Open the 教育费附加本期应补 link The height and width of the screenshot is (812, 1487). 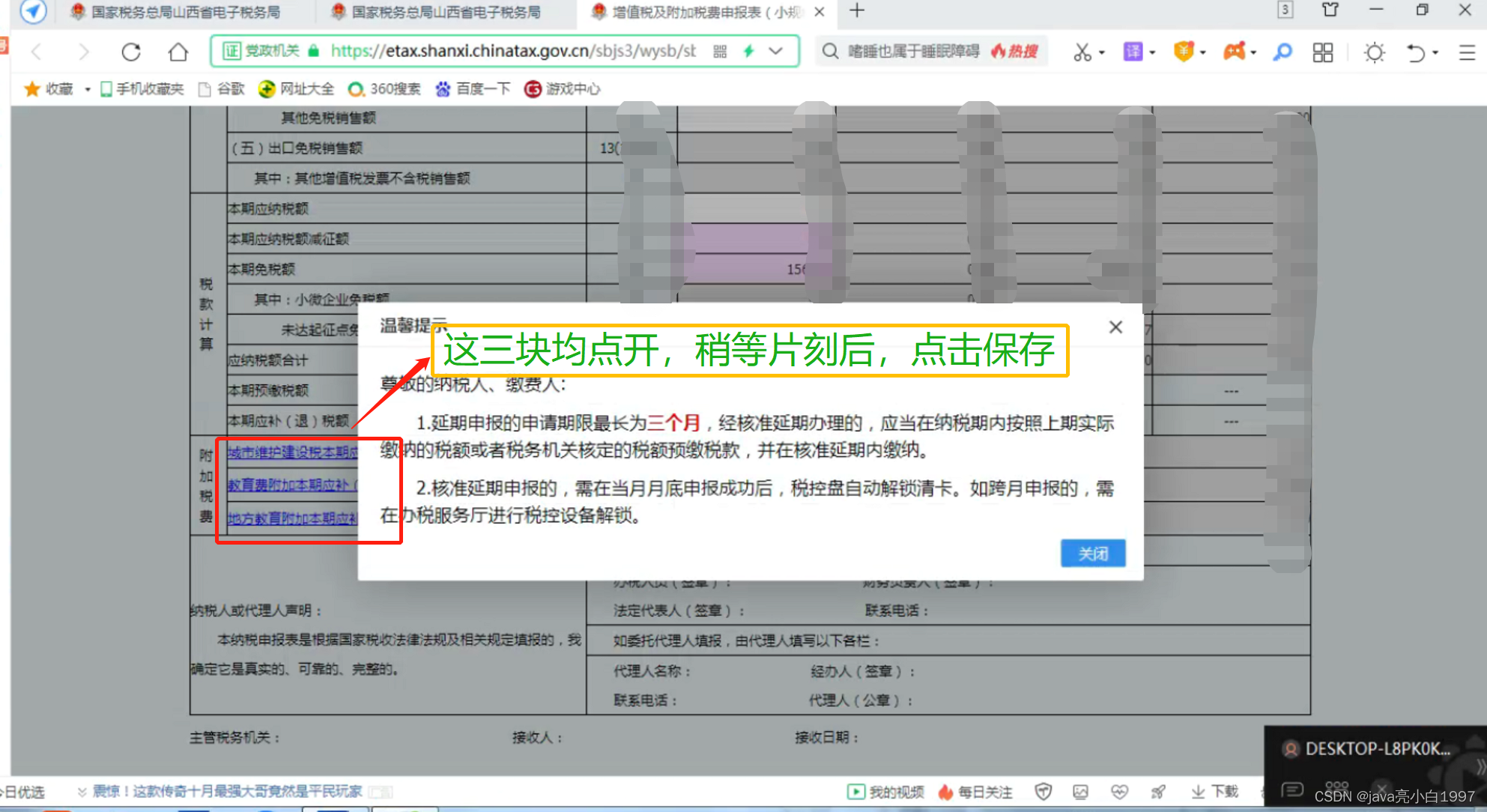pyautogui.click(x=292, y=485)
